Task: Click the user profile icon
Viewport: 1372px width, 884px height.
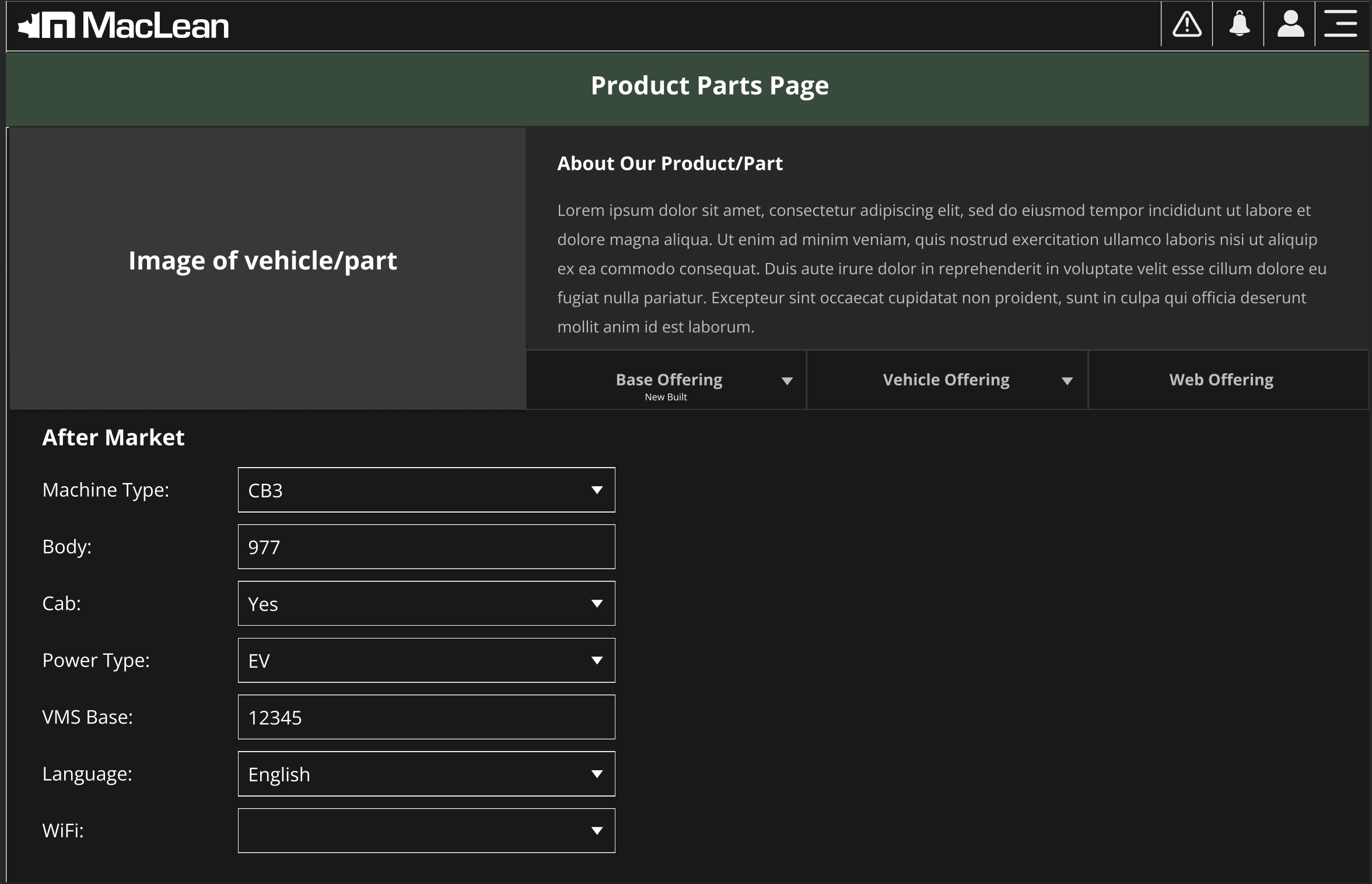Action: tap(1290, 24)
